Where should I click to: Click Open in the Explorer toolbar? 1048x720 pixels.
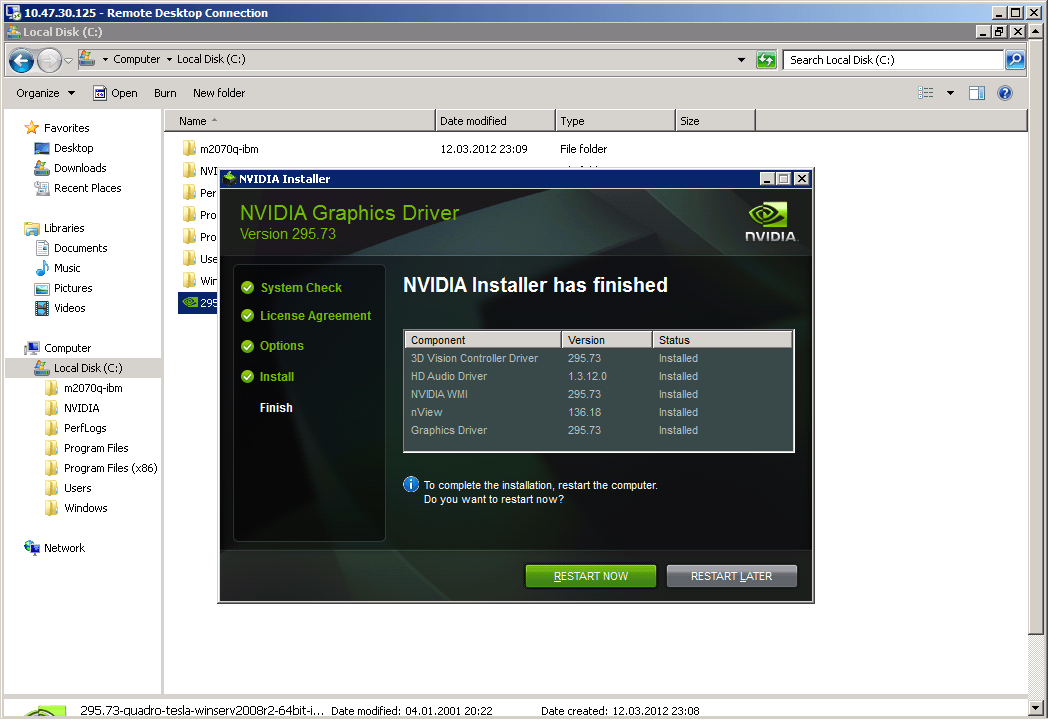(116, 93)
